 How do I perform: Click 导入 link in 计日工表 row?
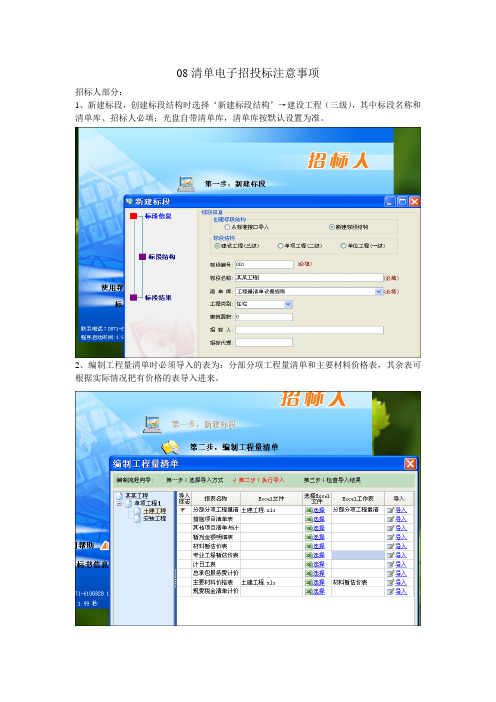pos(401,564)
